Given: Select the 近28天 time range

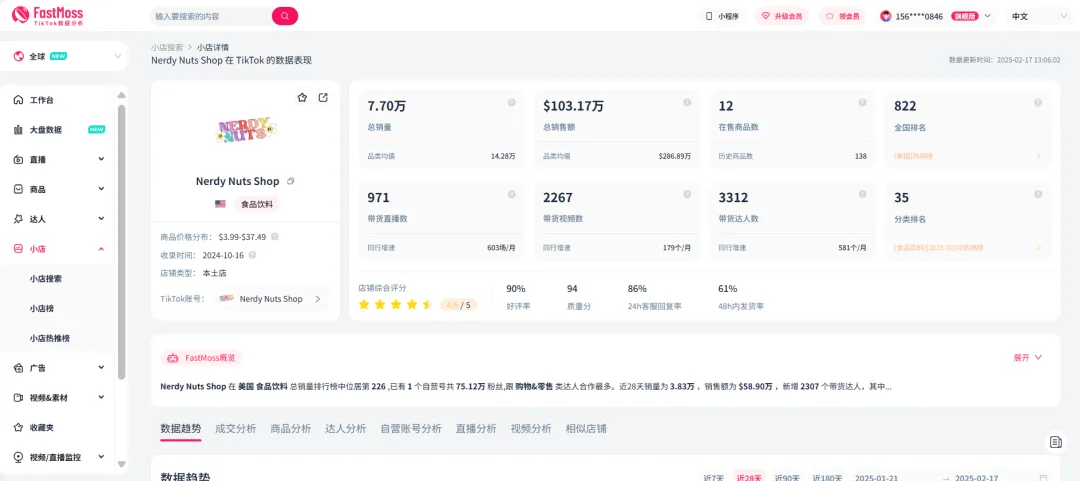Looking at the screenshot, I should (749, 477).
